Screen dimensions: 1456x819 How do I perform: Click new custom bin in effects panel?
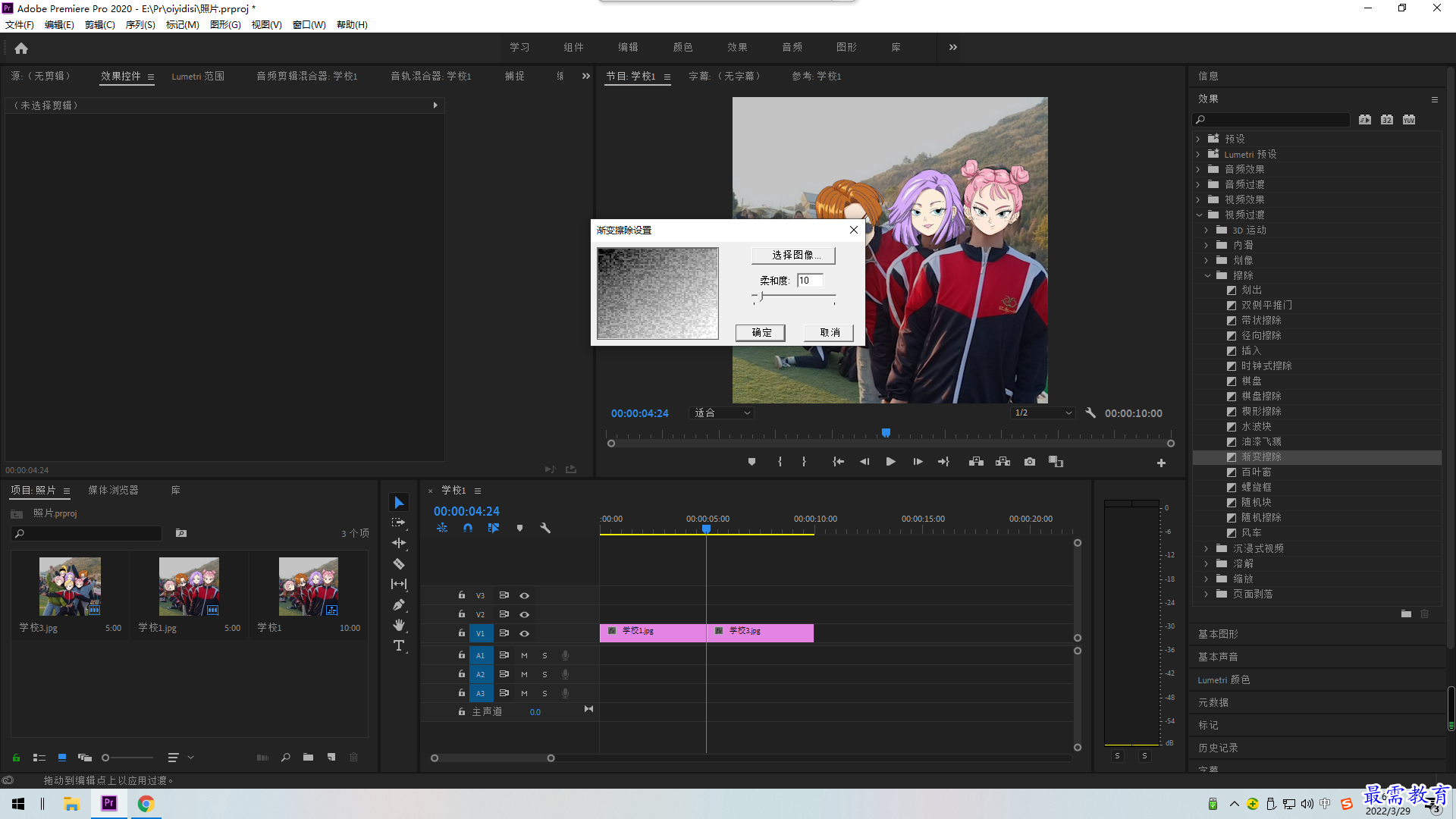click(x=1406, y=613)
